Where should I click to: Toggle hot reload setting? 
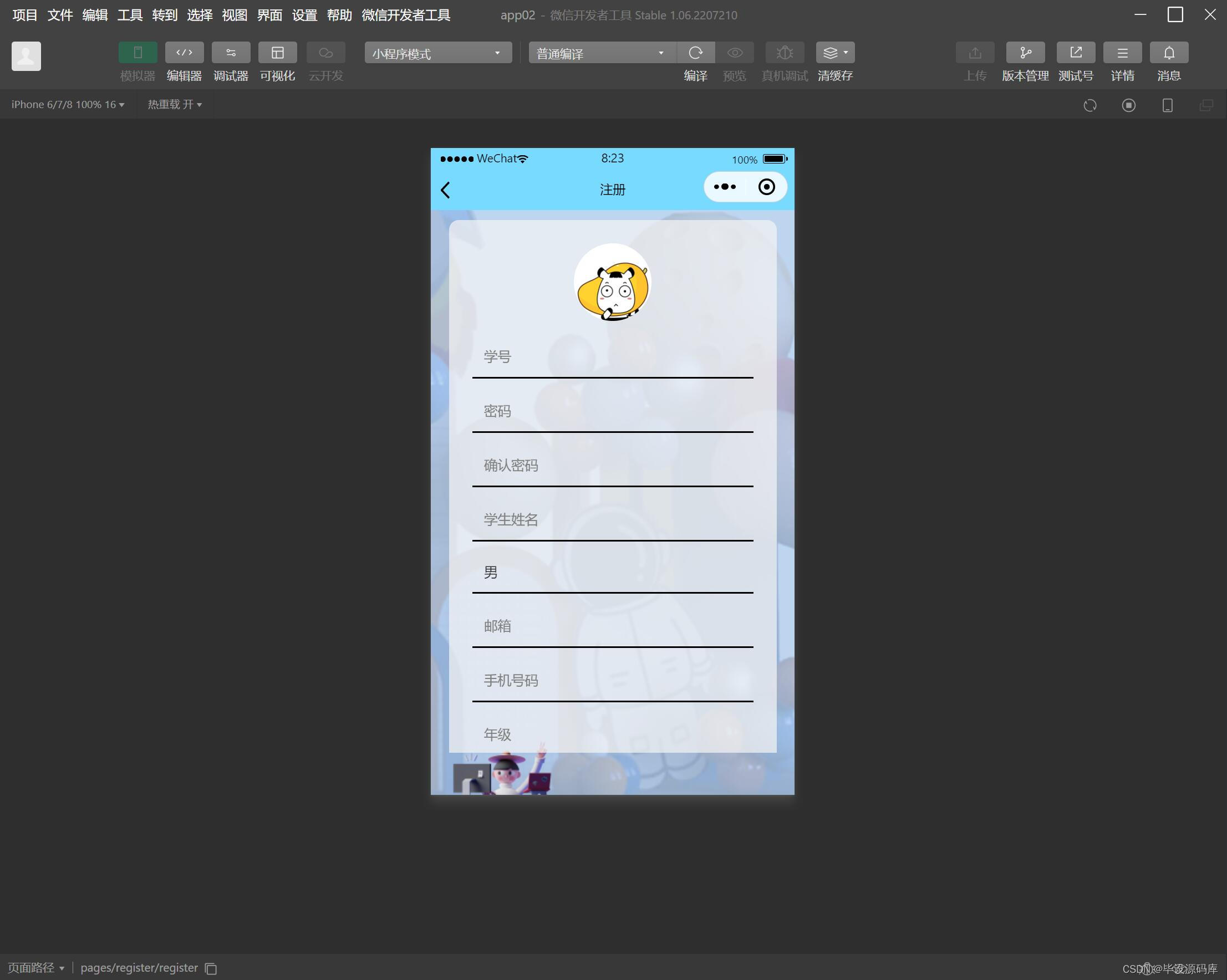click(175, 105)
